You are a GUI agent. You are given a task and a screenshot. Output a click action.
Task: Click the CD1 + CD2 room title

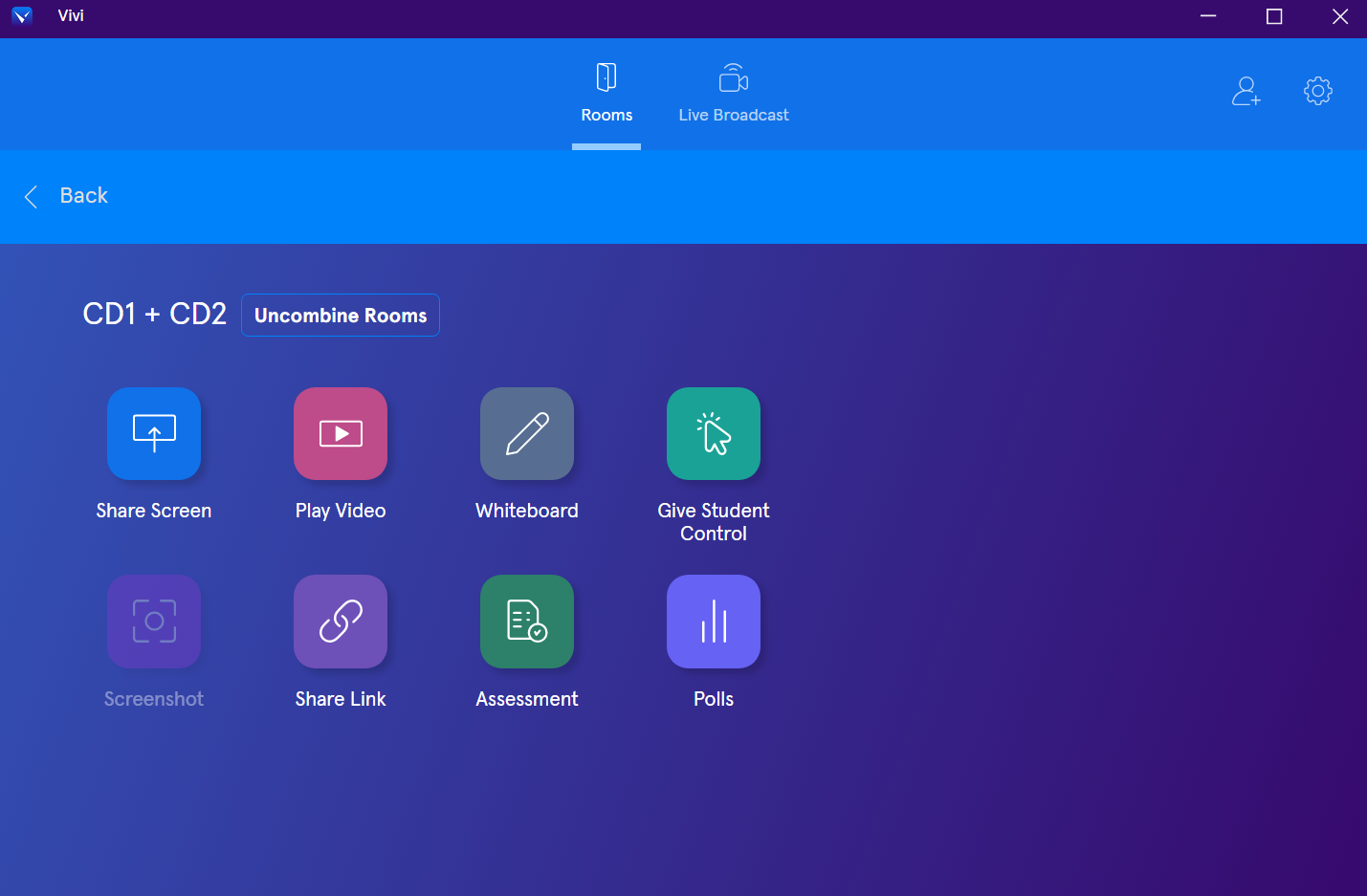[155, 315]
